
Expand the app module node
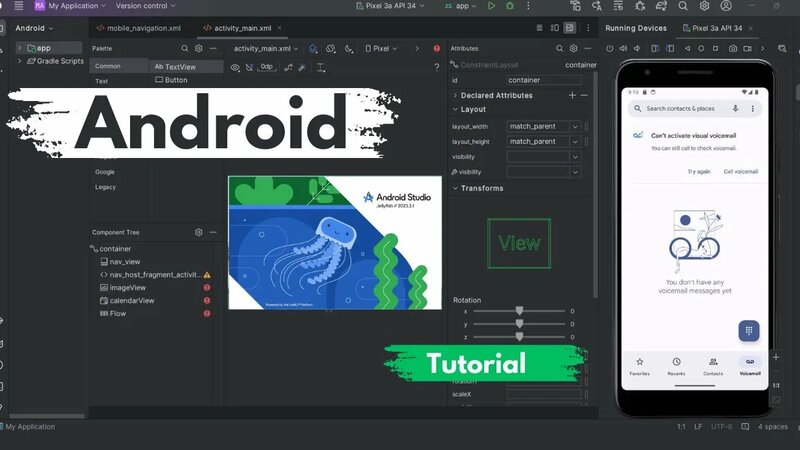tap(19, 48)
